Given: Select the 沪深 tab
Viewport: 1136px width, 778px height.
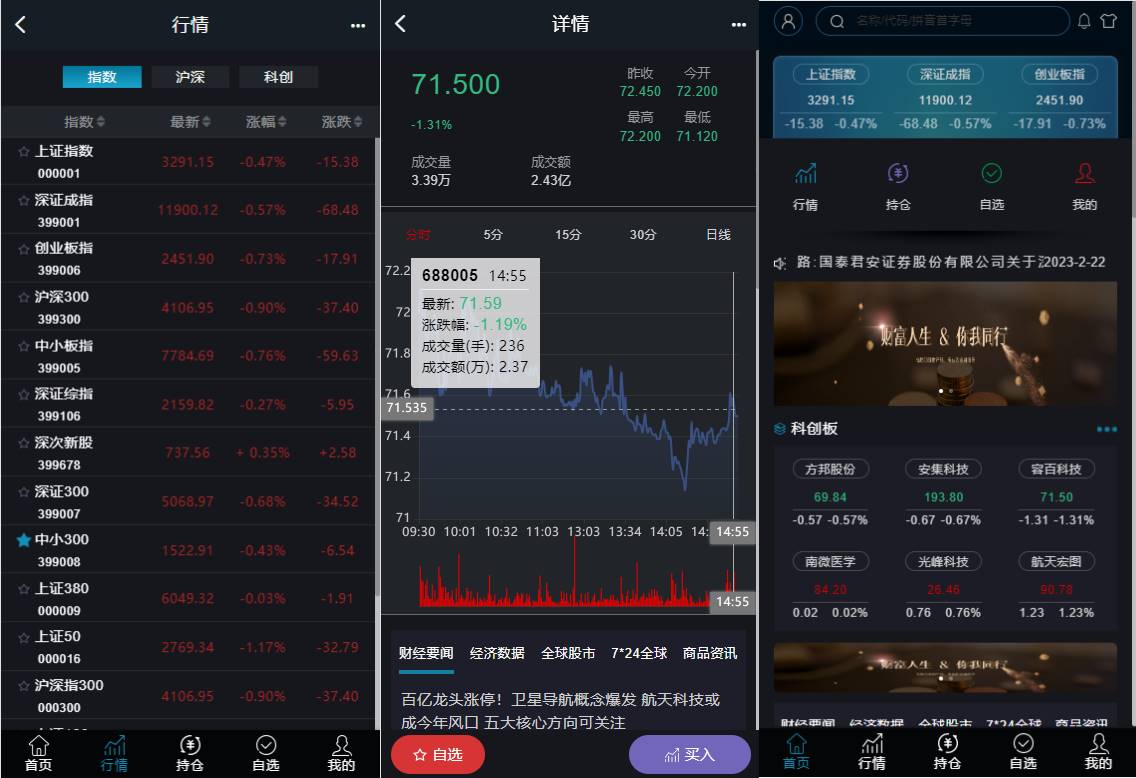Looking at the screenshot, I should 191,77.
